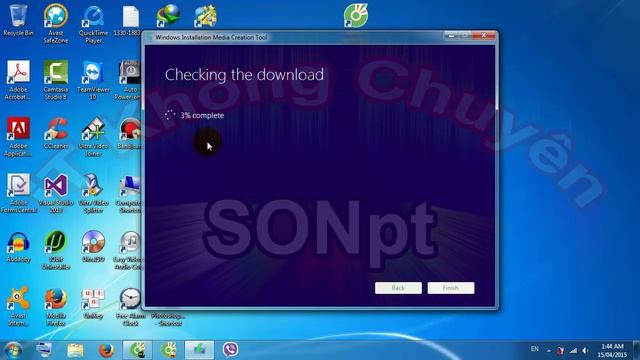This screenshot has width=640, height=360.
Task: Select the Coc Coc browser desktop shortcut
Action: click(x=356, y=16)
